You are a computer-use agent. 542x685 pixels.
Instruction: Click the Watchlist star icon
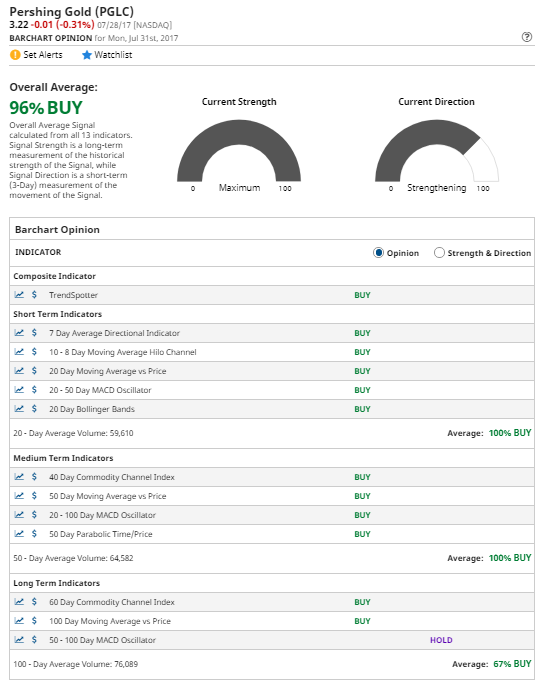click(86, 55)
